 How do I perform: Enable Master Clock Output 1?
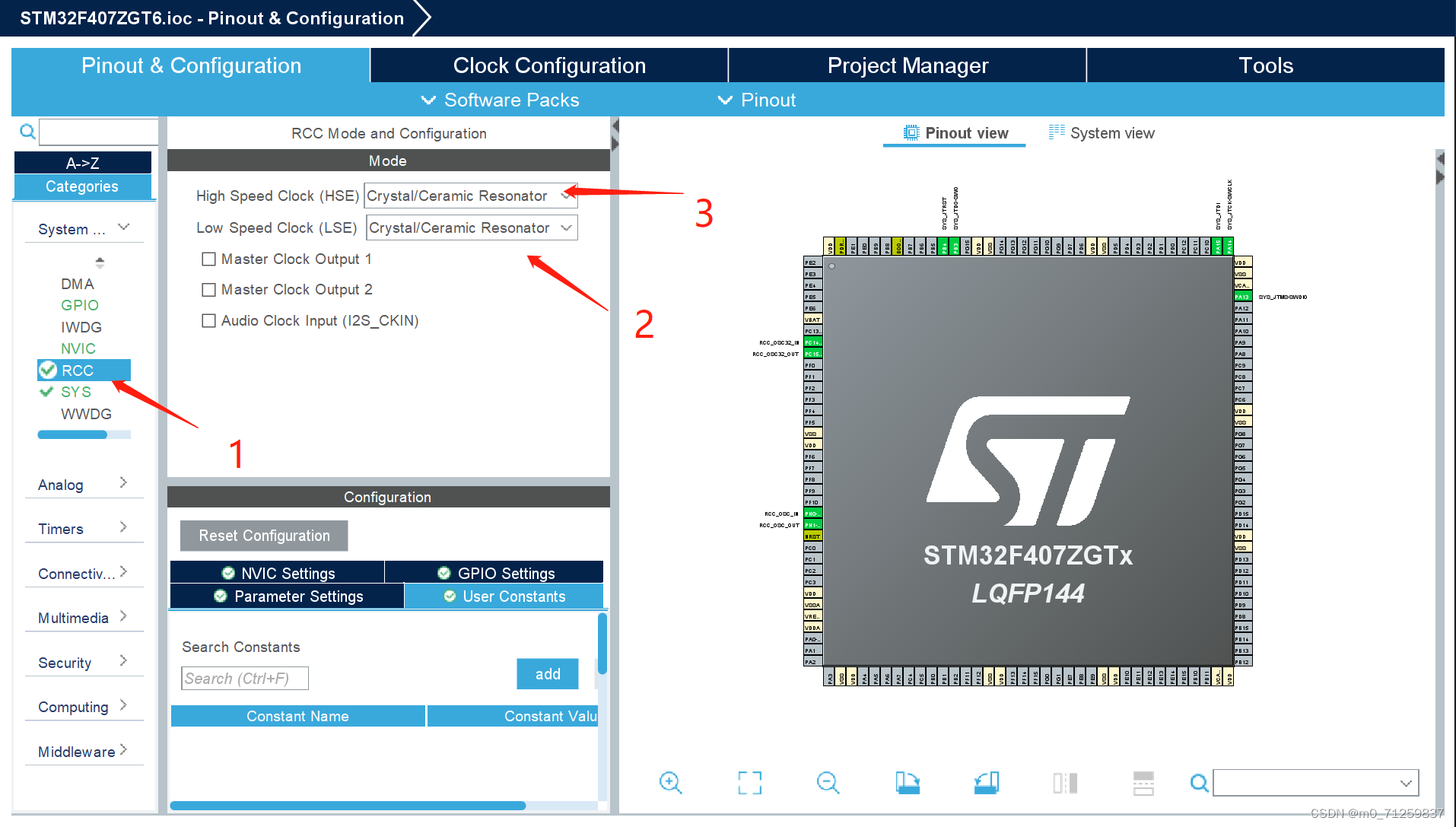tap(209, 259)
